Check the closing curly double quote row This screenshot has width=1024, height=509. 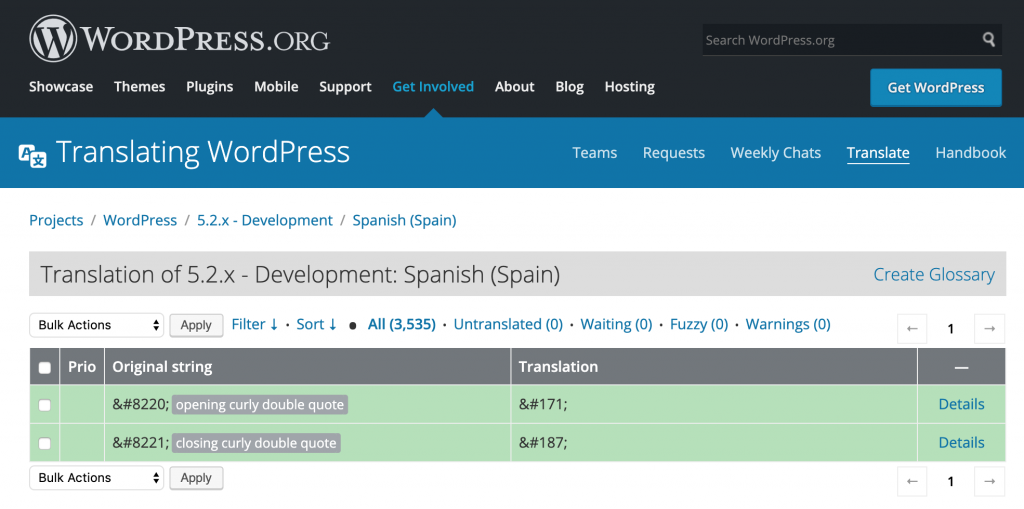pyautogui.click(x=44, y=444)
